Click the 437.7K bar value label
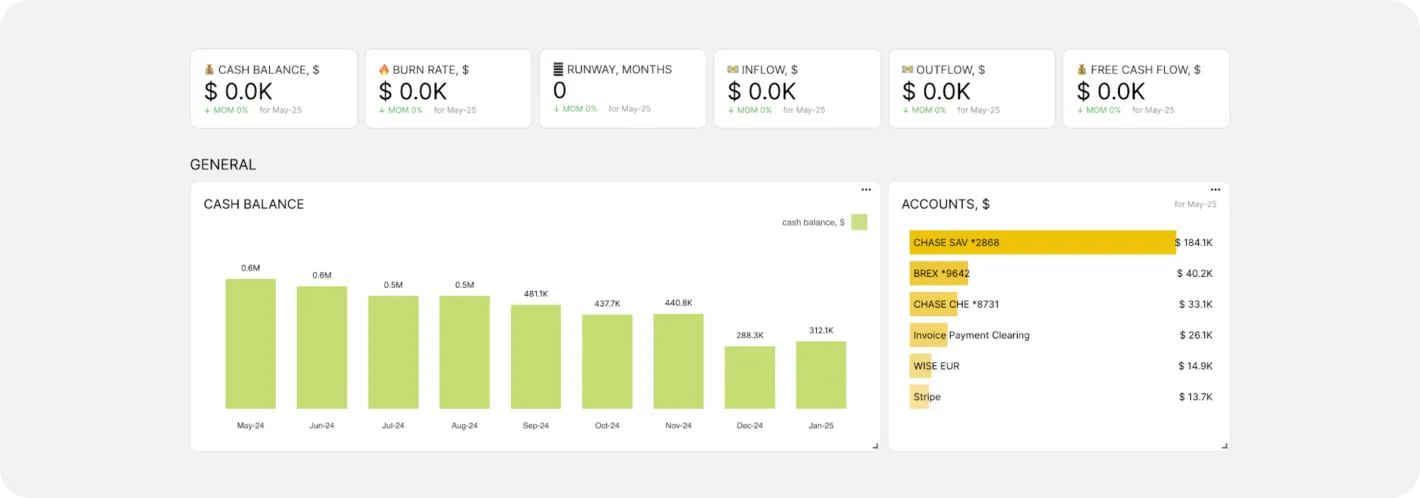Image resolution: width=1420 pixels, height=498 pixels. click(x=607, y=303)
